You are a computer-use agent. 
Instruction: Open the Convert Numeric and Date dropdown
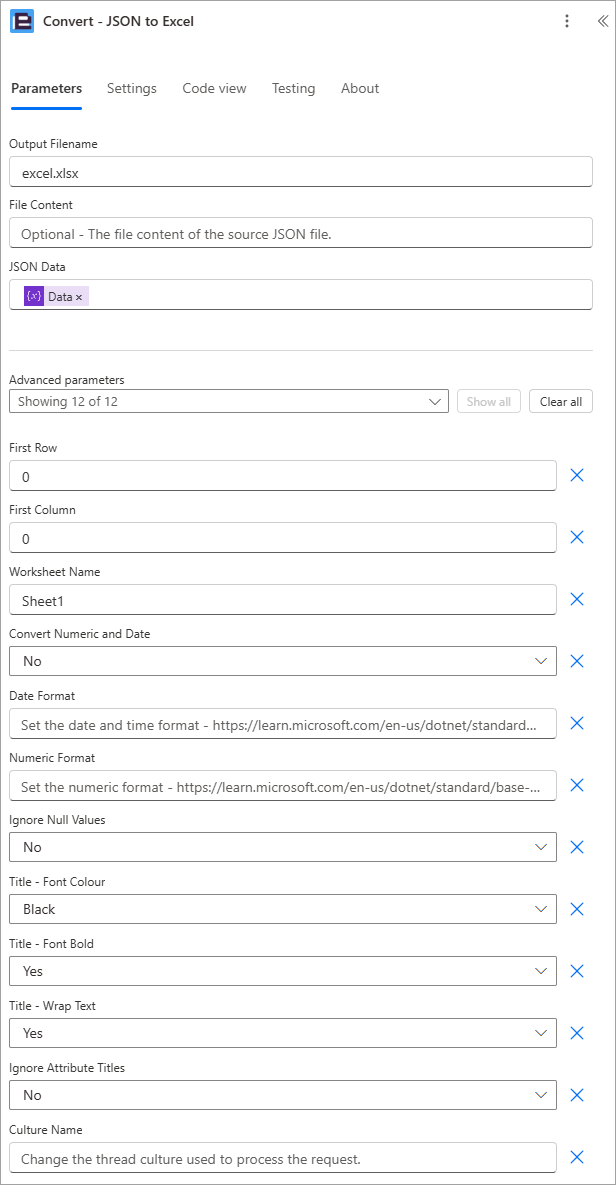coord(283,661)
